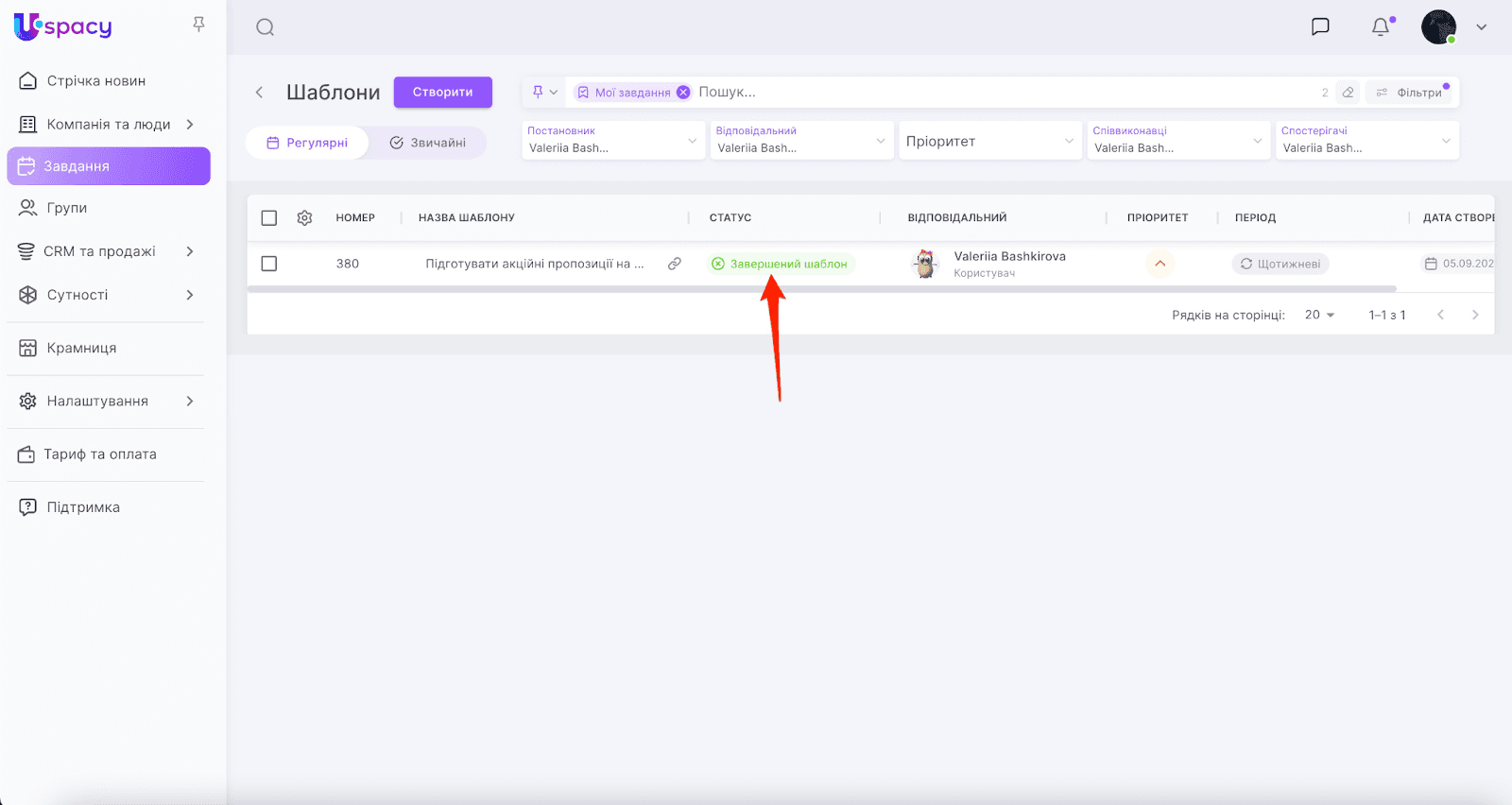Sort by the НОМЕР column header

[x=355, y=218]
